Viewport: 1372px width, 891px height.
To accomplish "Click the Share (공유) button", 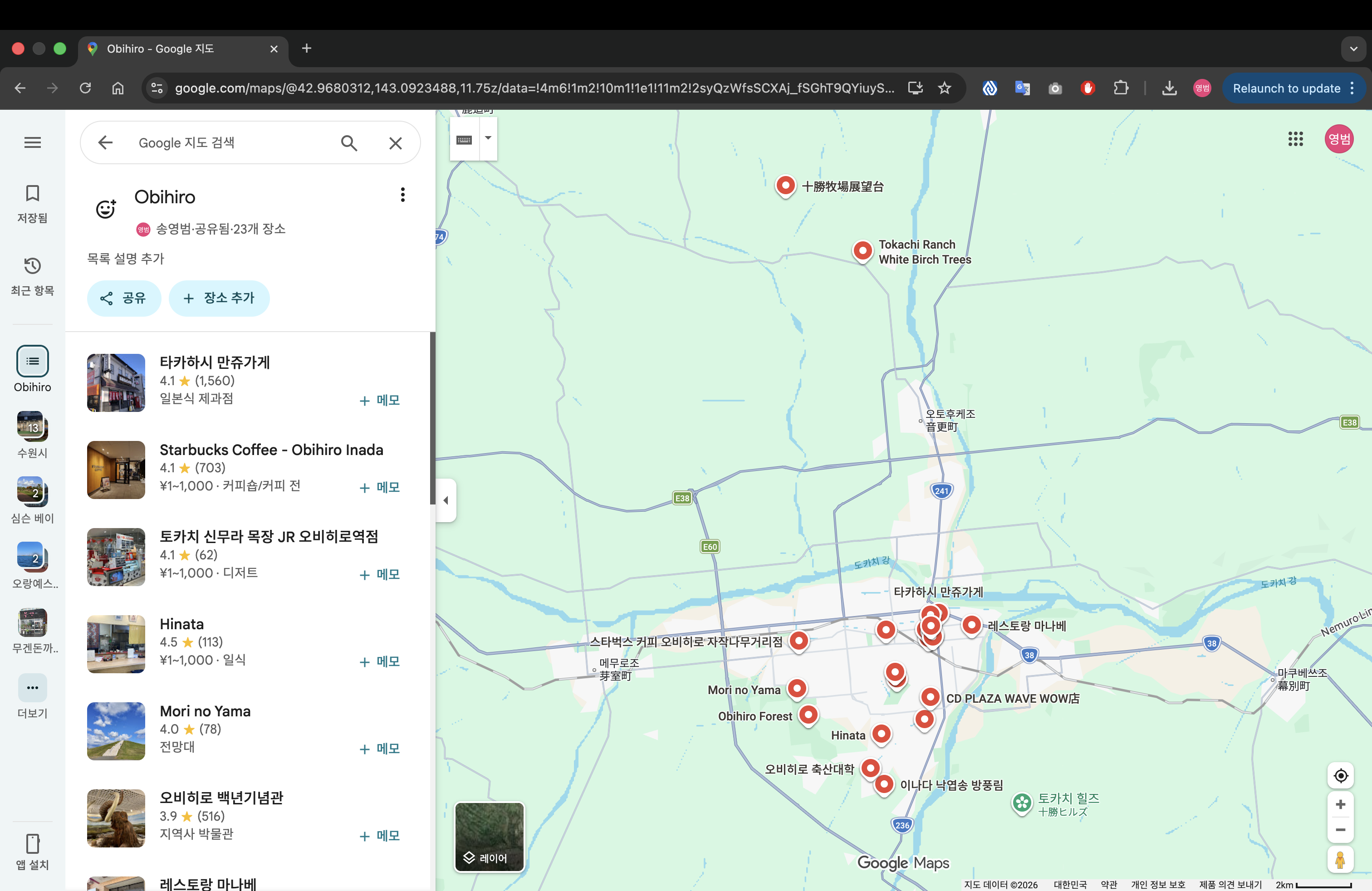I will (x=123, y=298).
